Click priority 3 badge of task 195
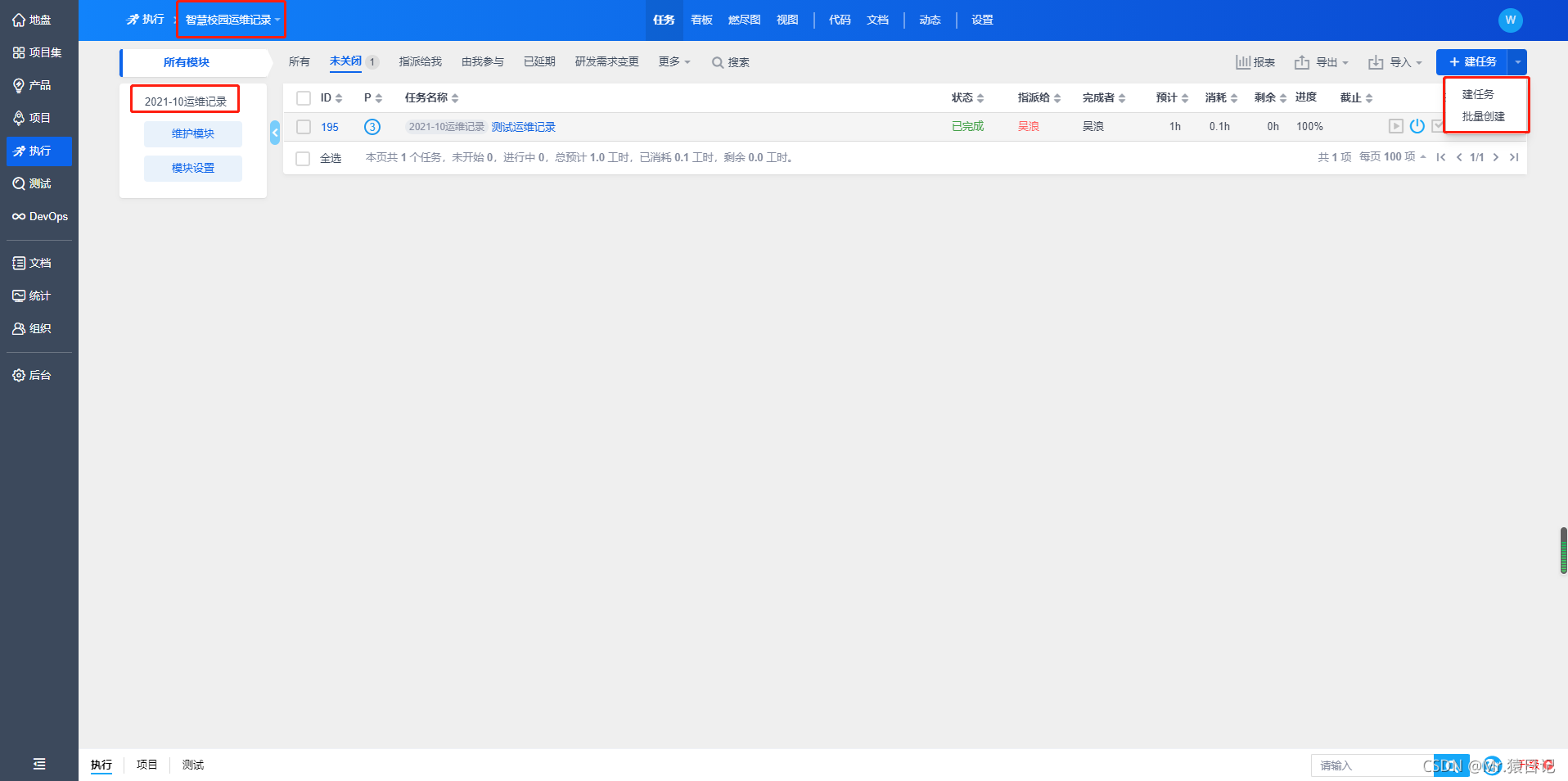The width and height of the screenshot is (1568, 781). (372, 127)
